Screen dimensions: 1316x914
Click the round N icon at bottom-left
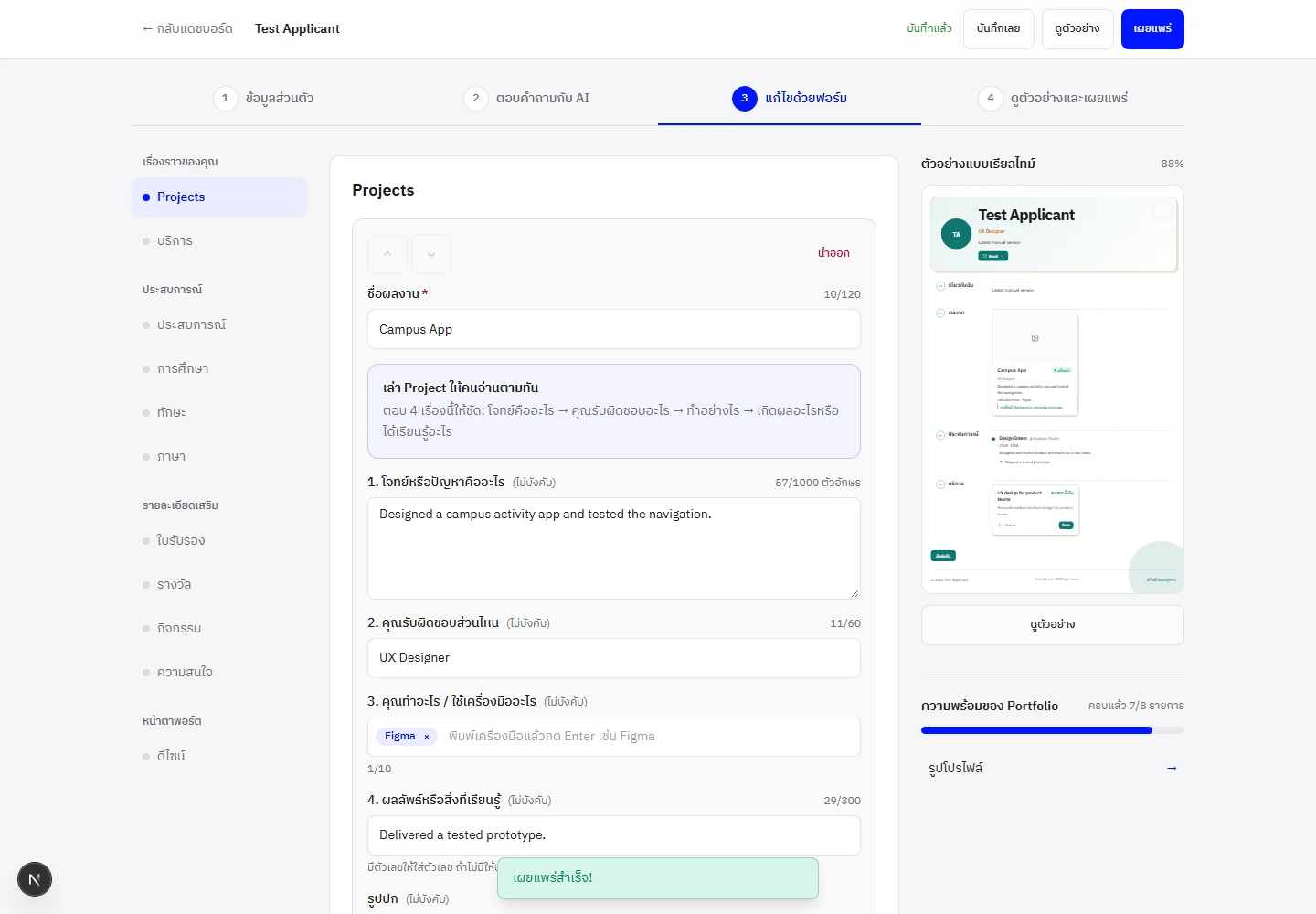coord(35,879)
